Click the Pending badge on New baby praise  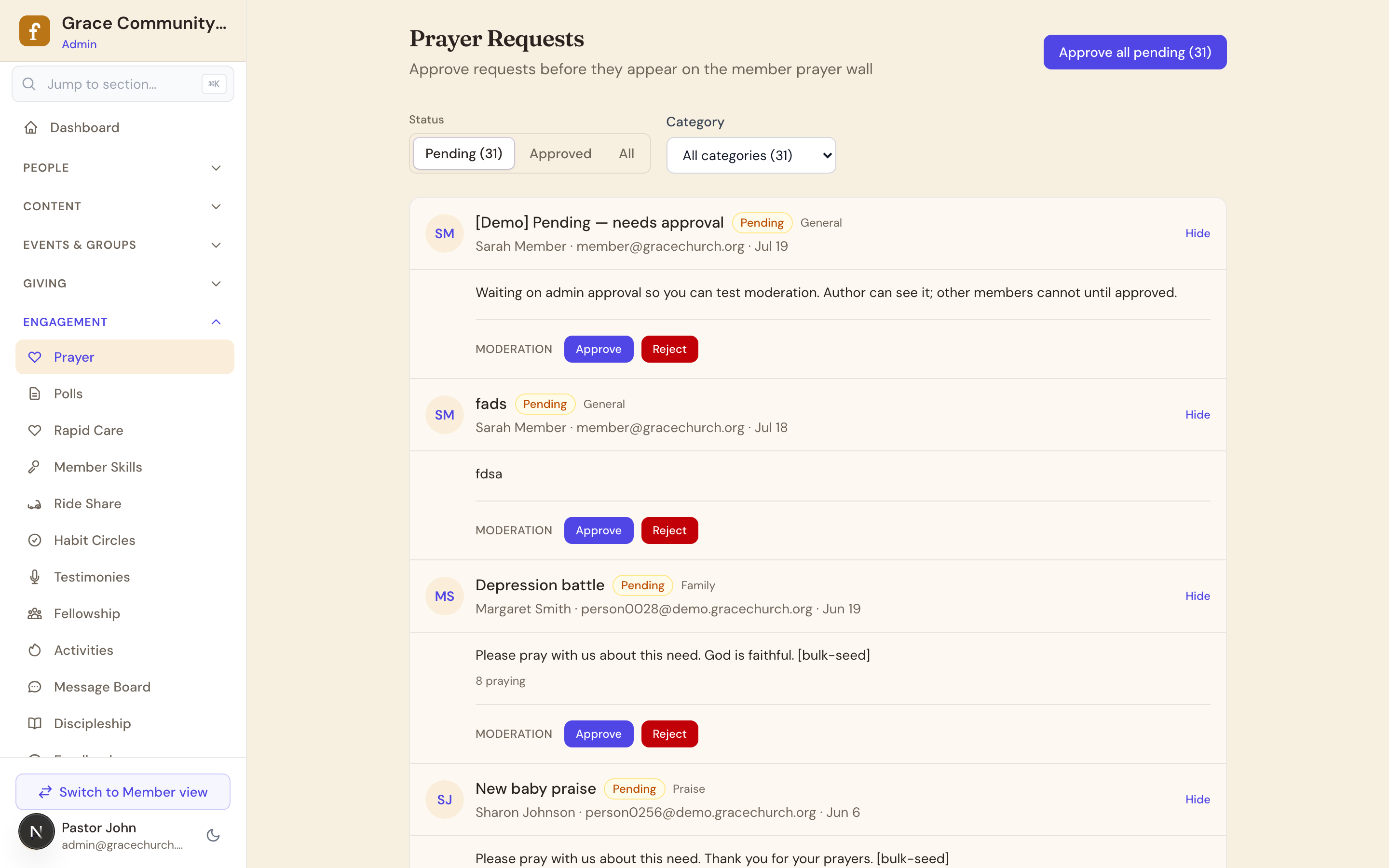pos(634,789)
